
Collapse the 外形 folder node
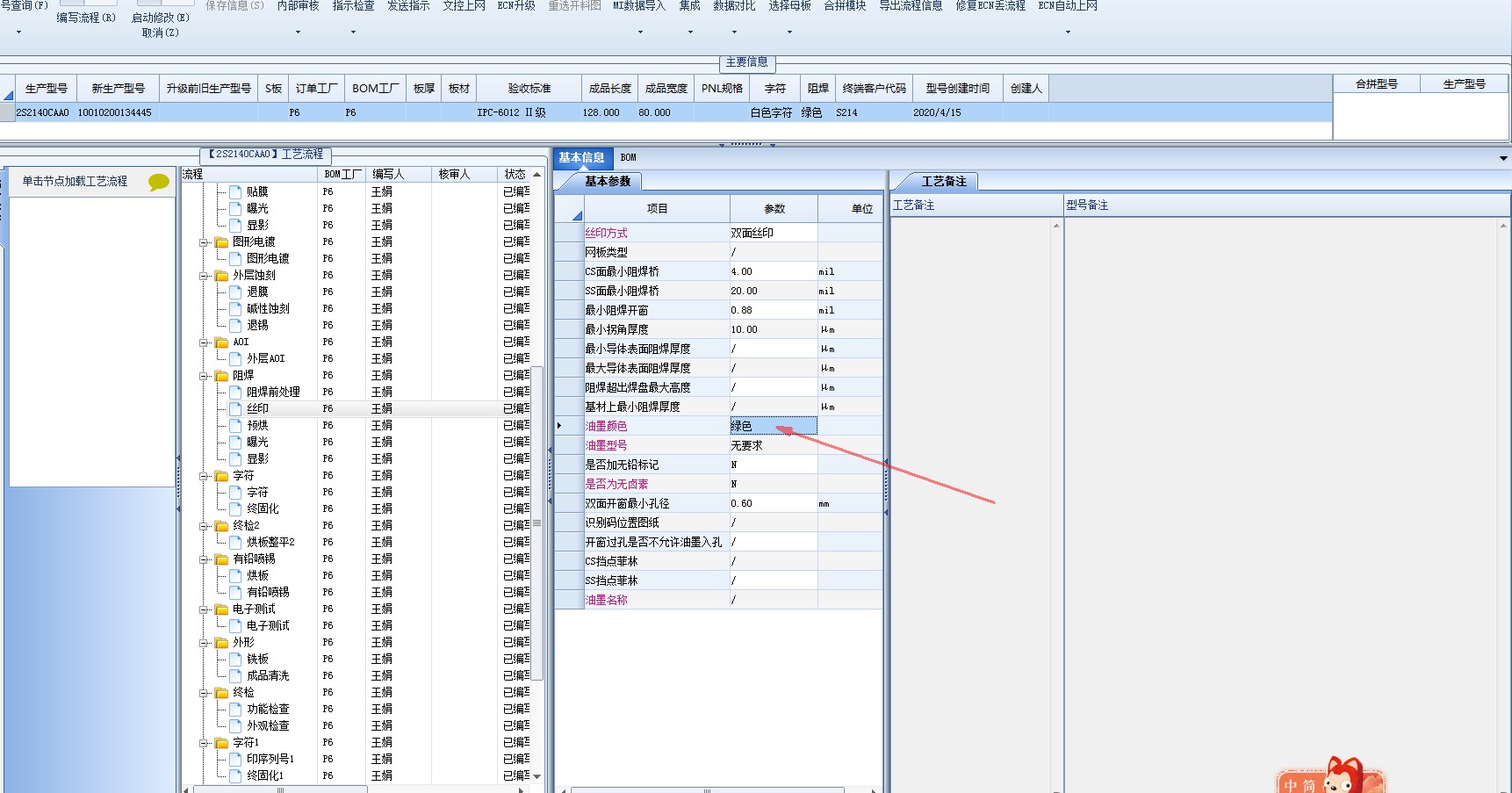click(204, 643)
